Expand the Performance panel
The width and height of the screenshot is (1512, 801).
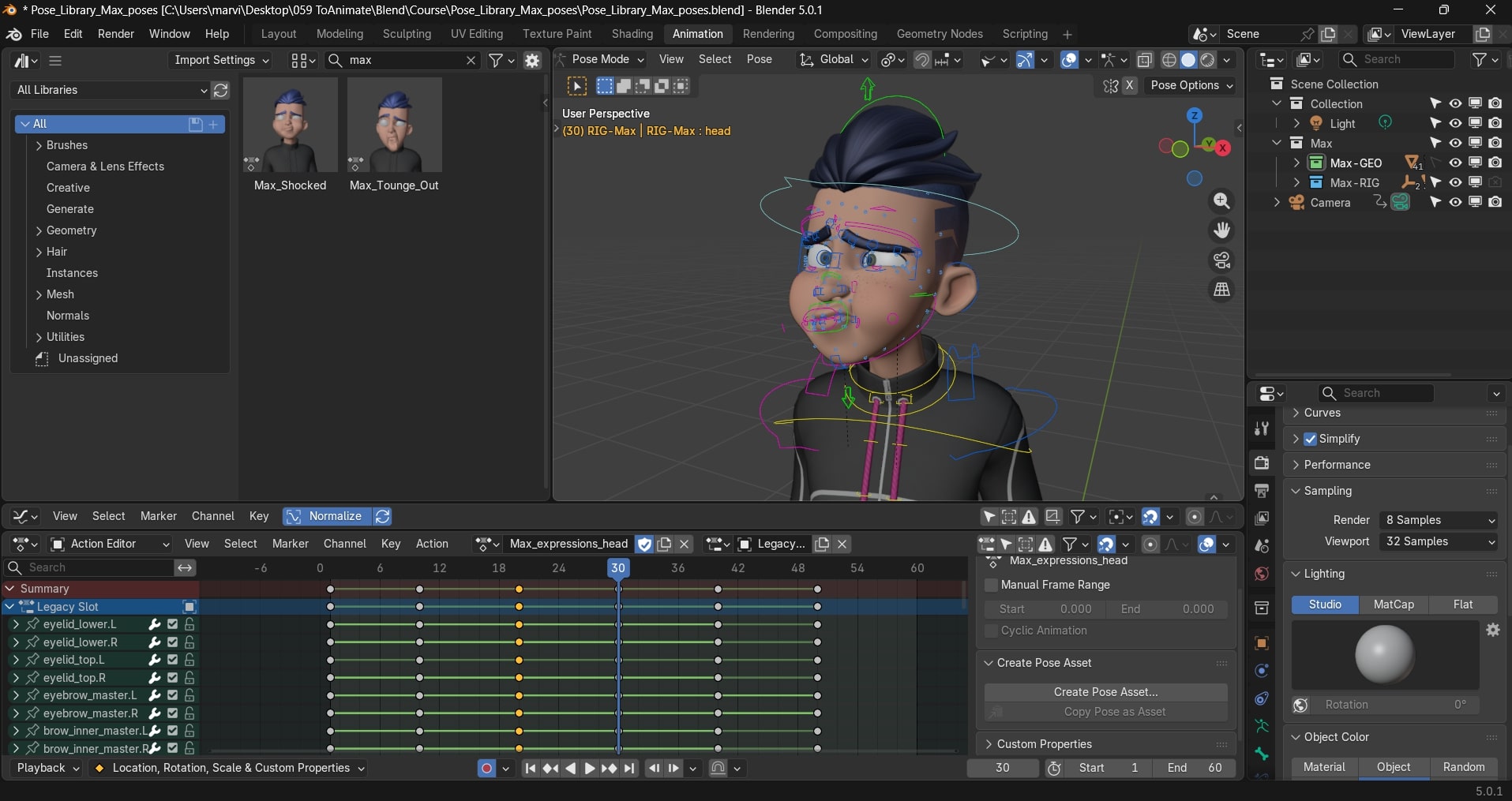1337,465
